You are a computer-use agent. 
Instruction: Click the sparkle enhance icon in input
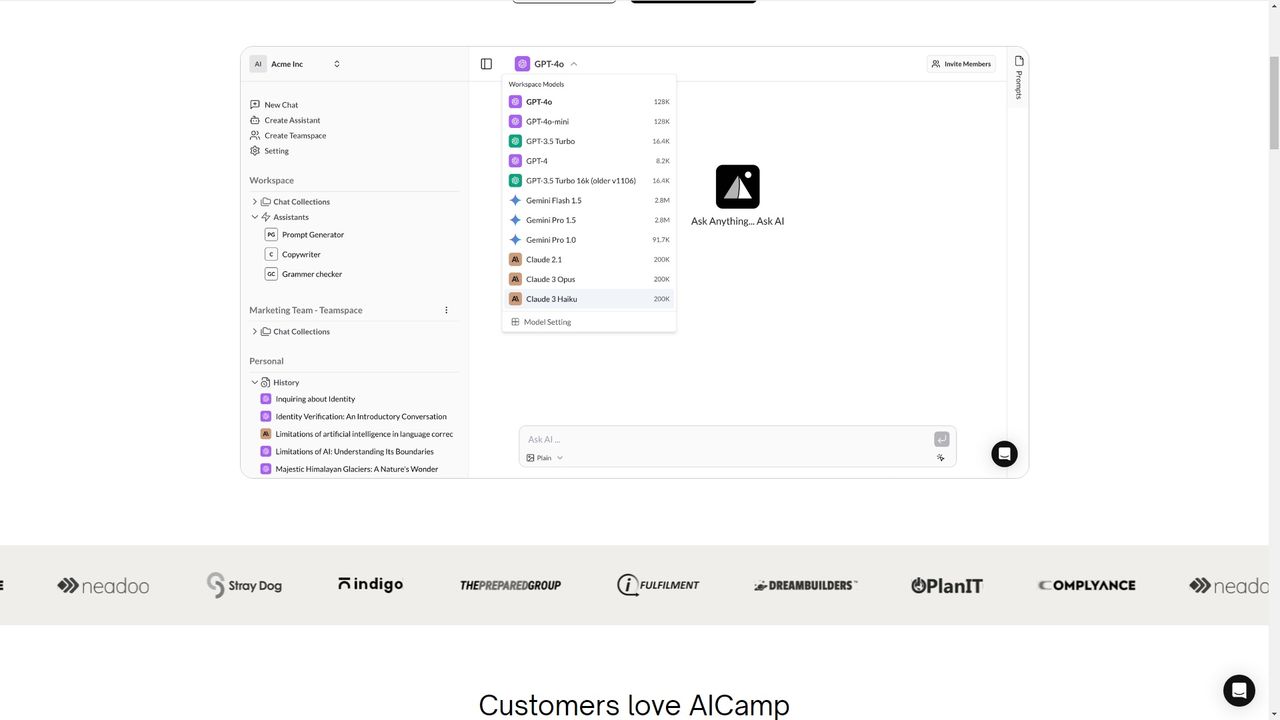[x=941, y=458]
